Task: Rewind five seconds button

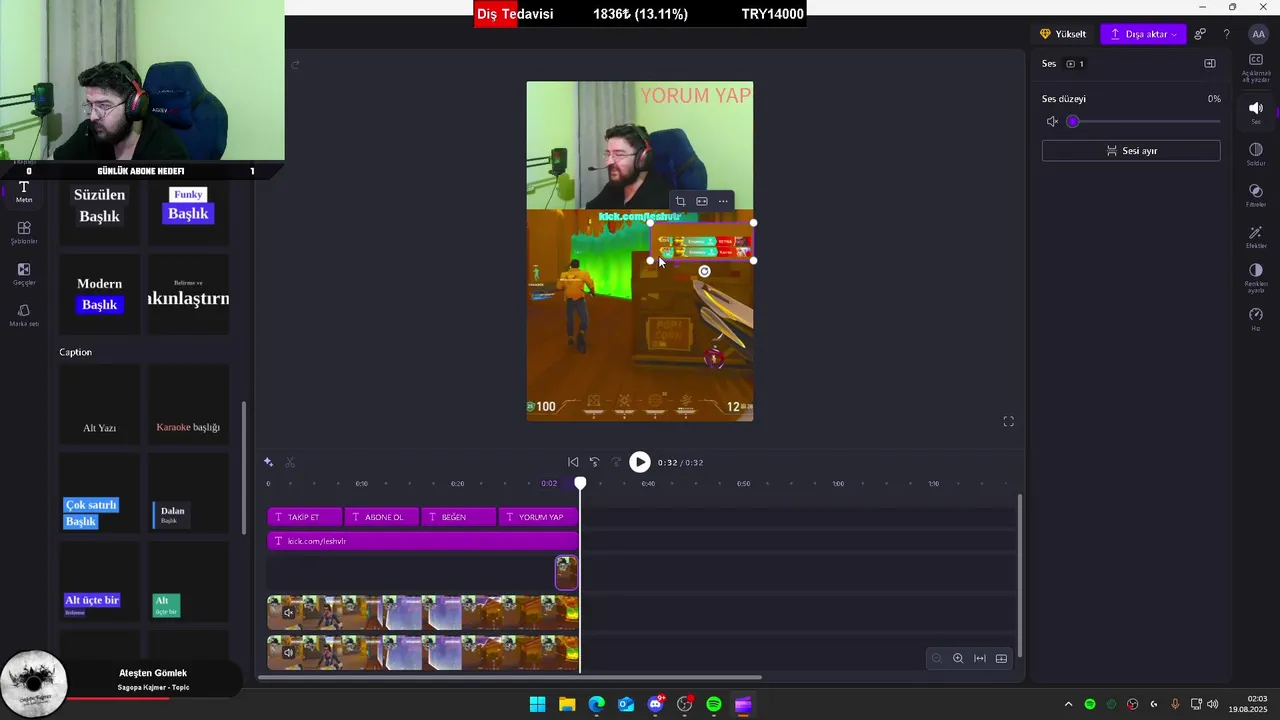Action: [594, 462]
